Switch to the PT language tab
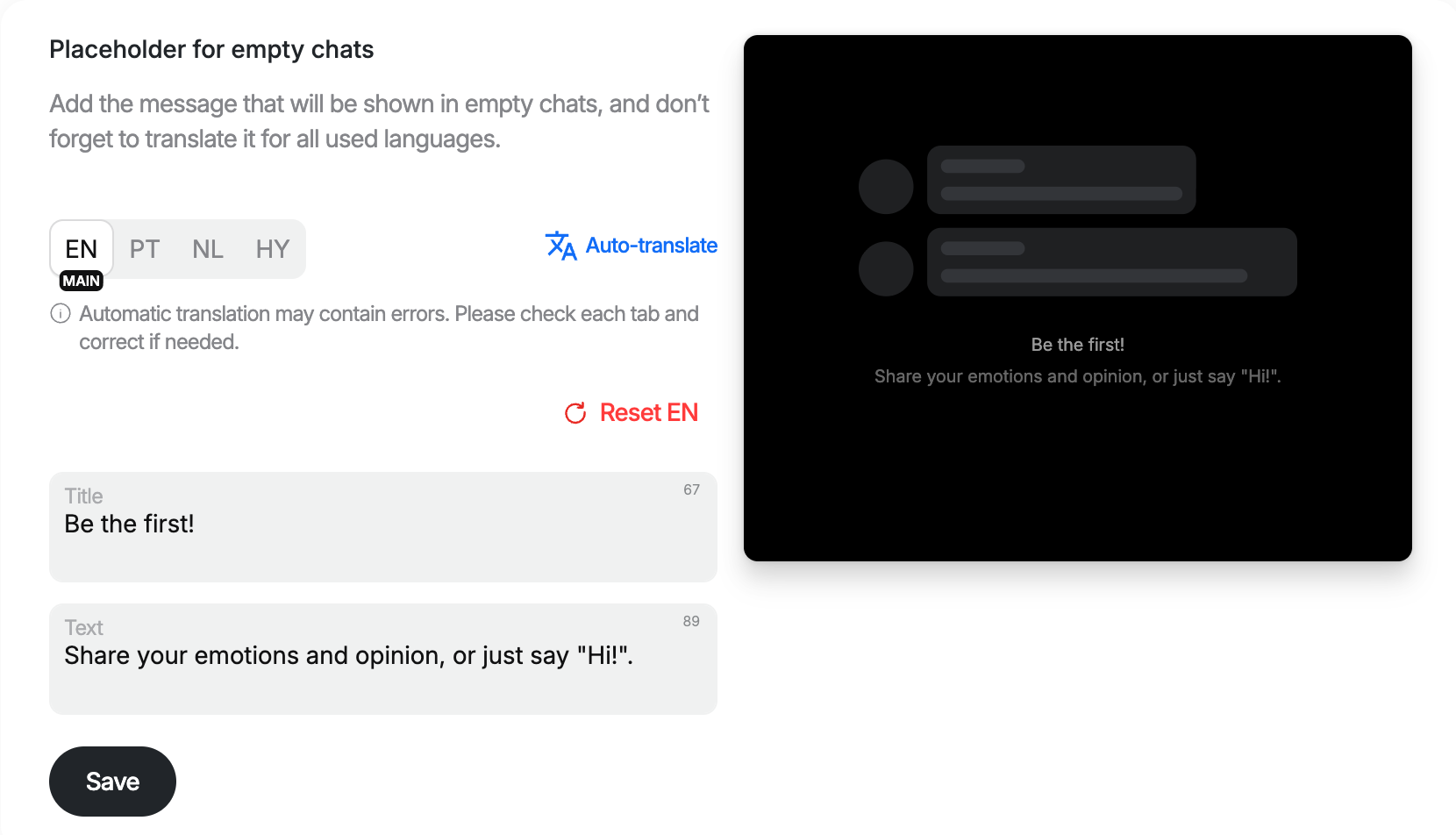Image resolution: width=1456 pixels, height=835 pixels. click(145, 249)
